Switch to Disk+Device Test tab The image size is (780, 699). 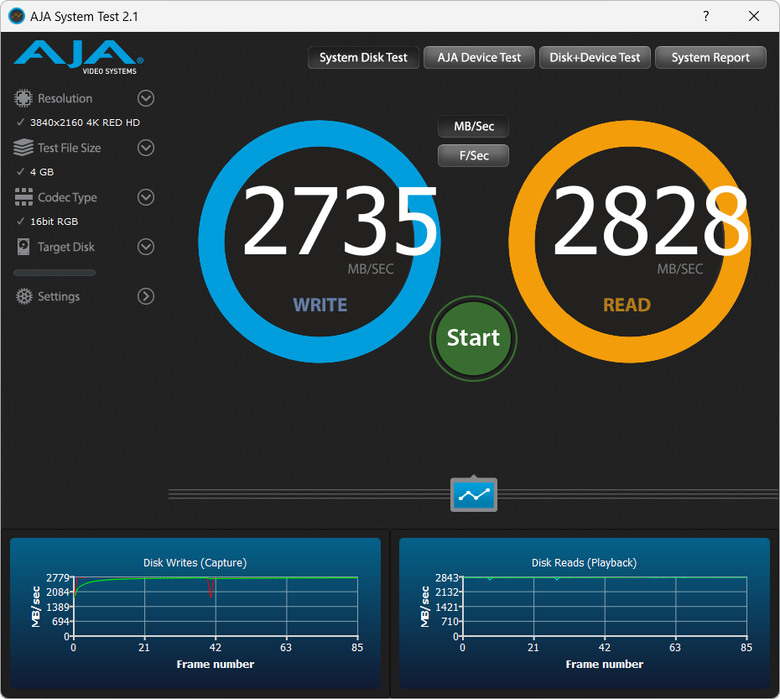pyautogui.click(x=594, y=58)
